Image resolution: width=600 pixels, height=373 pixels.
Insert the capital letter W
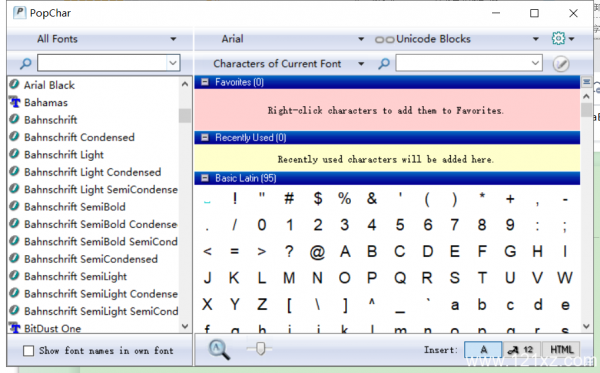coord(565,278)
